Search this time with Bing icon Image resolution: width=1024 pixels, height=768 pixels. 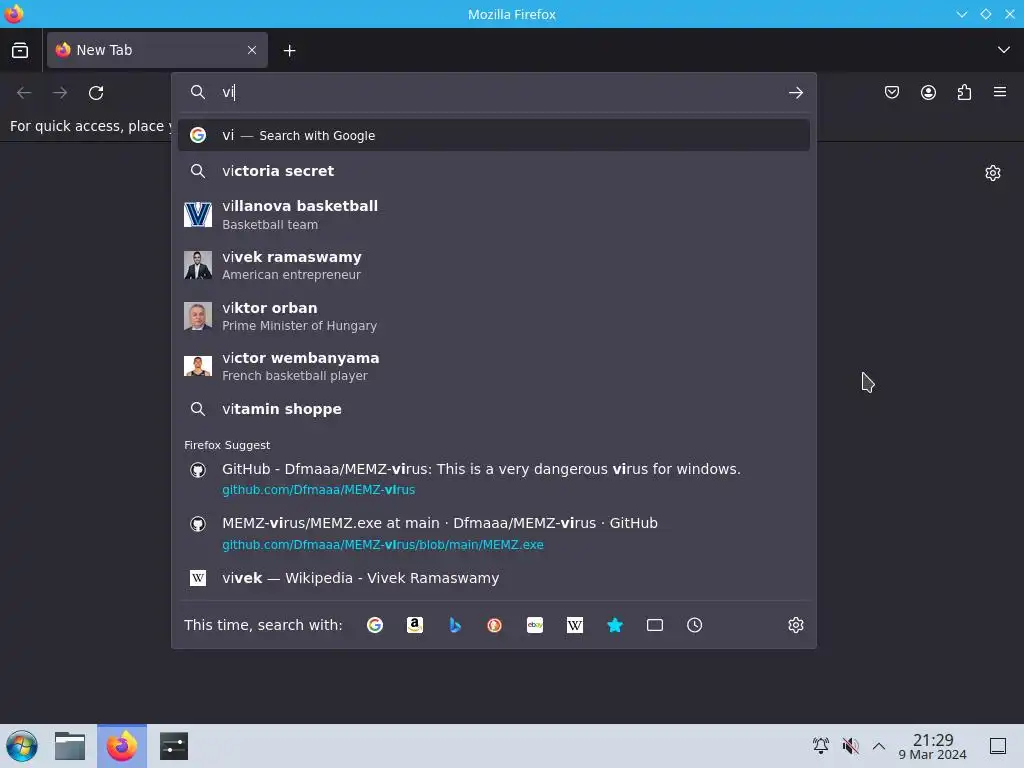[455, 625]
